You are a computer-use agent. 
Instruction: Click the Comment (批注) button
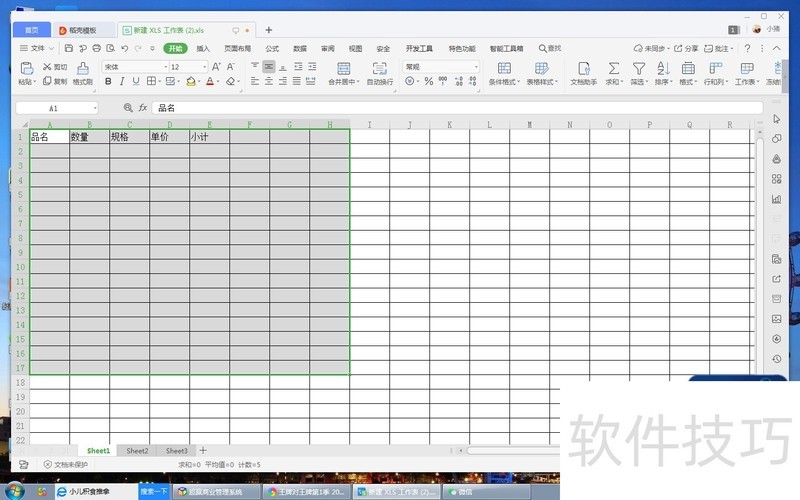pos(719,48)
